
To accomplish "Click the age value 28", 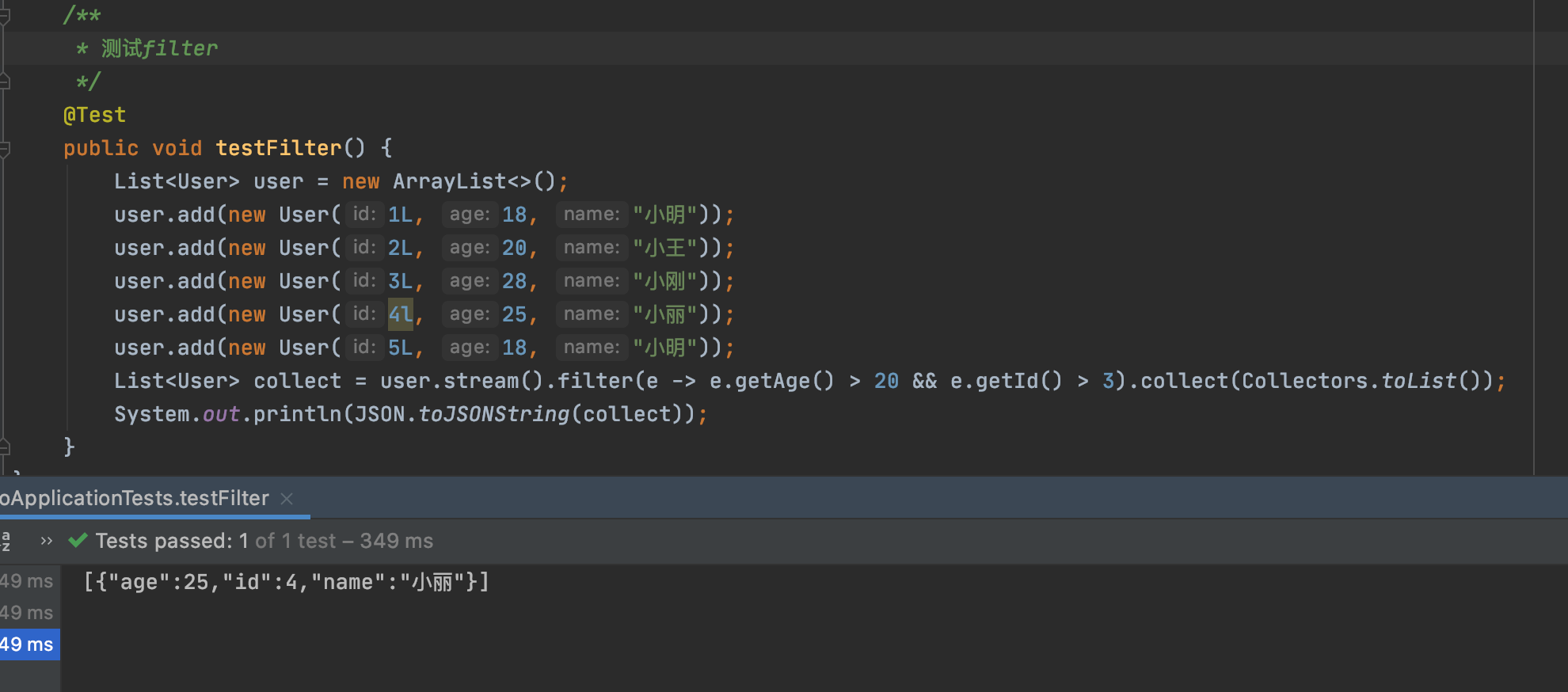I will pos(514,281).
